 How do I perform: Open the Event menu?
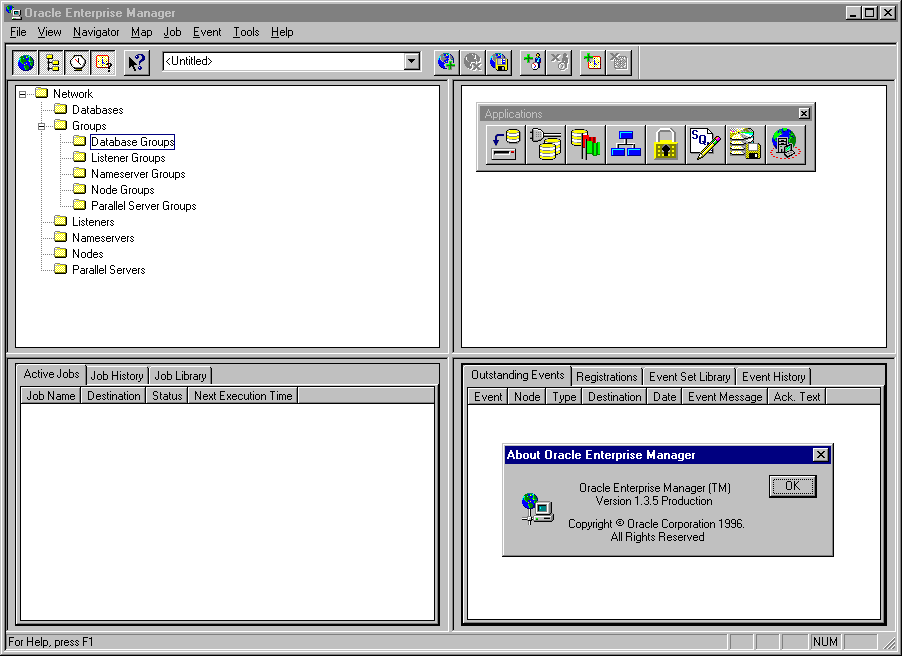point(207,32)
